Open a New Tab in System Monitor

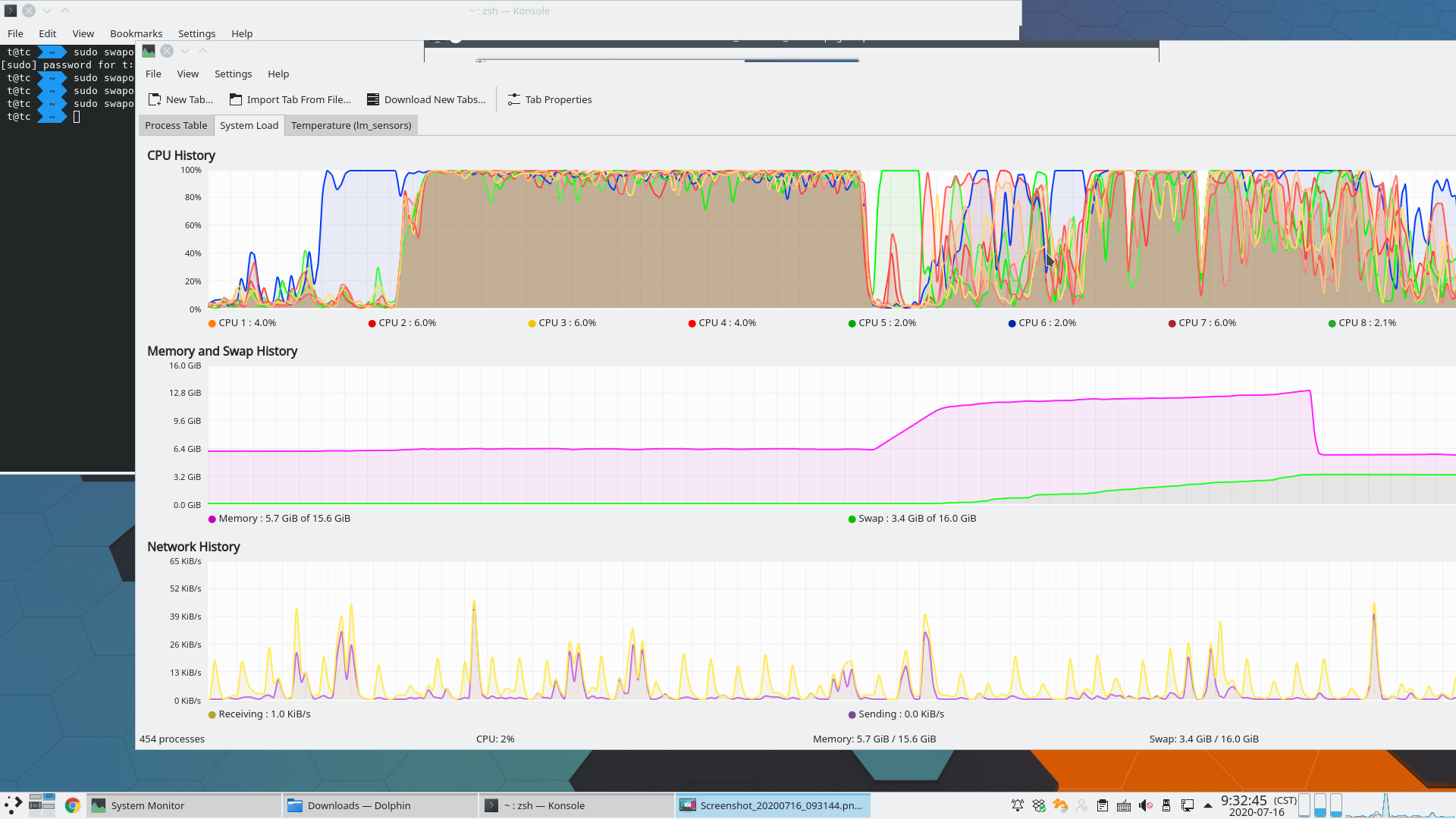(180, 99)
